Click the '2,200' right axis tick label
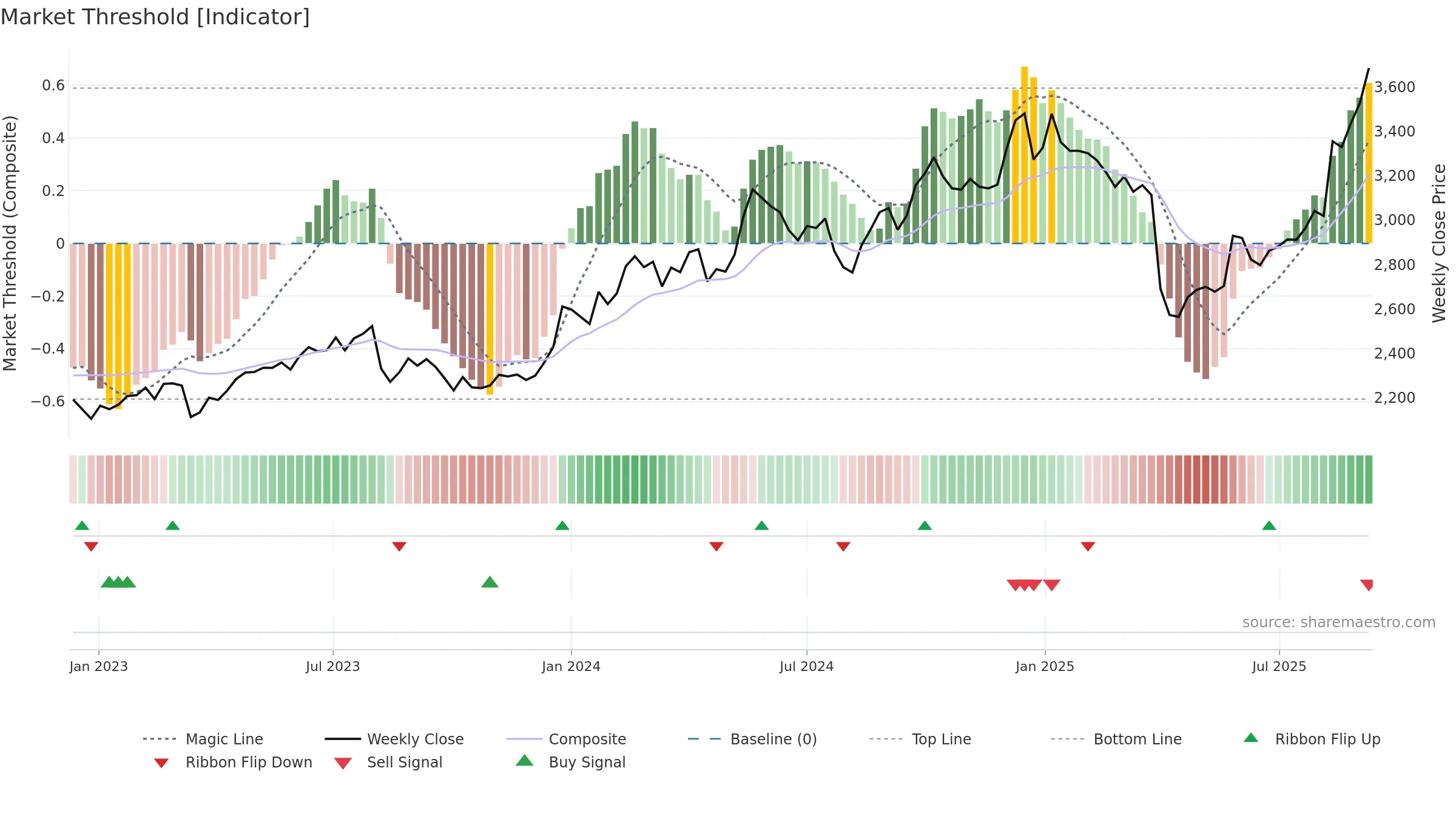 pos(1395,398)
